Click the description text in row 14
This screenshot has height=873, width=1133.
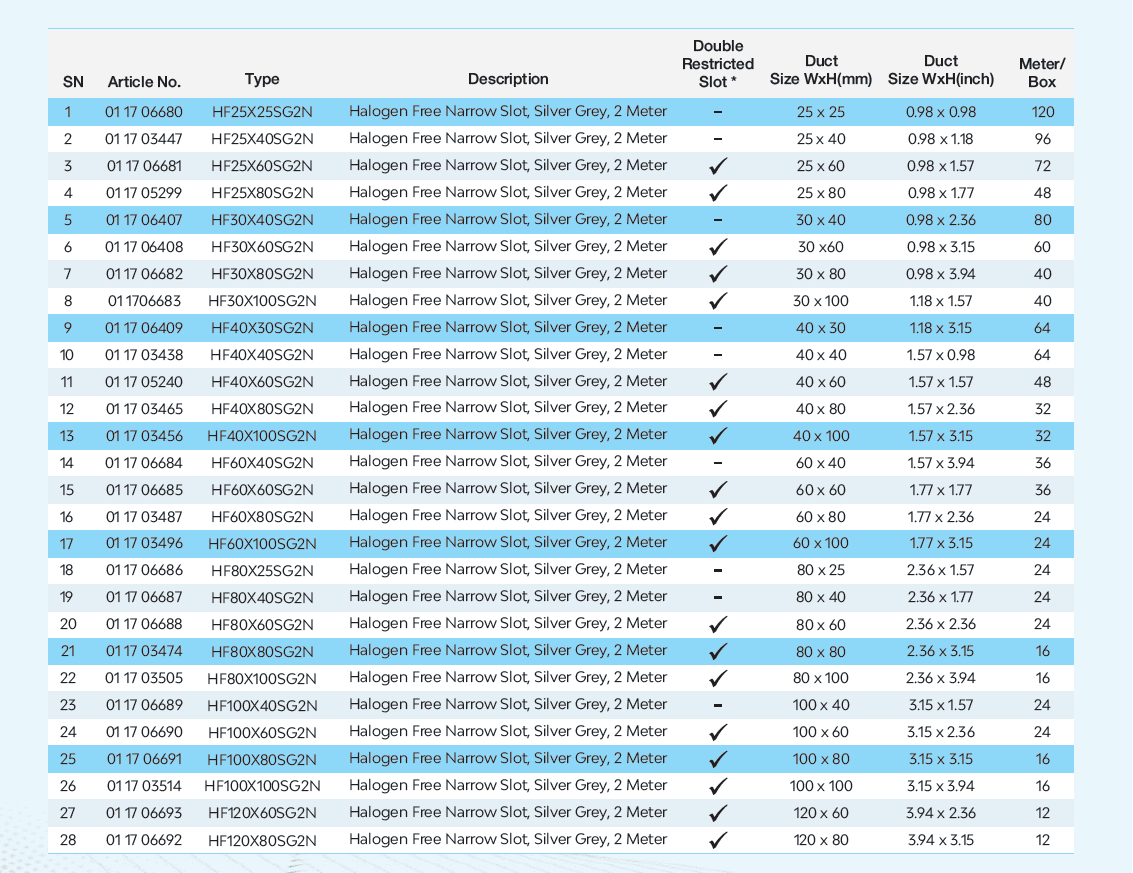point(508,461)
